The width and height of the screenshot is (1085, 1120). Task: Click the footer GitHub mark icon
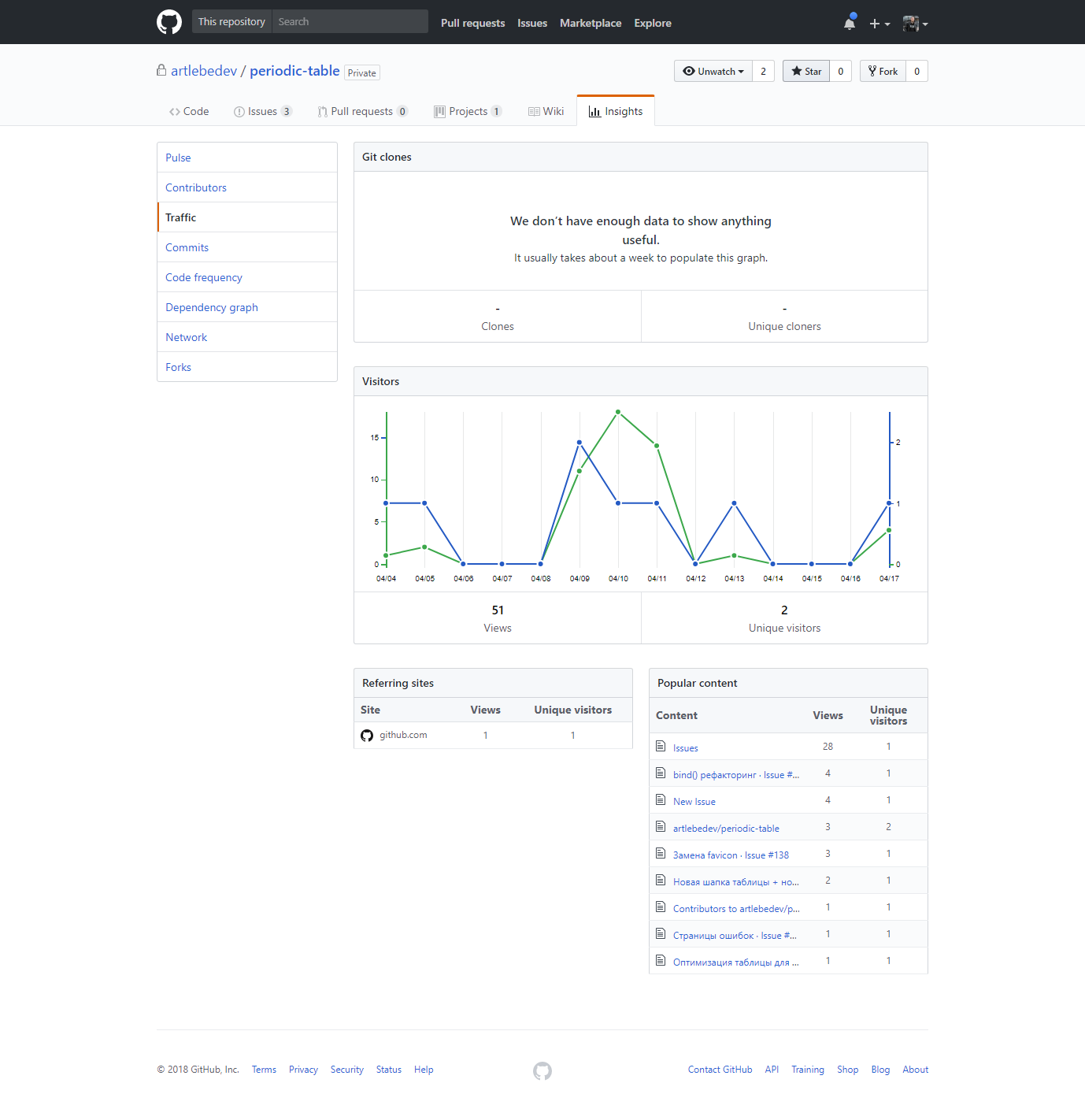542,1070
